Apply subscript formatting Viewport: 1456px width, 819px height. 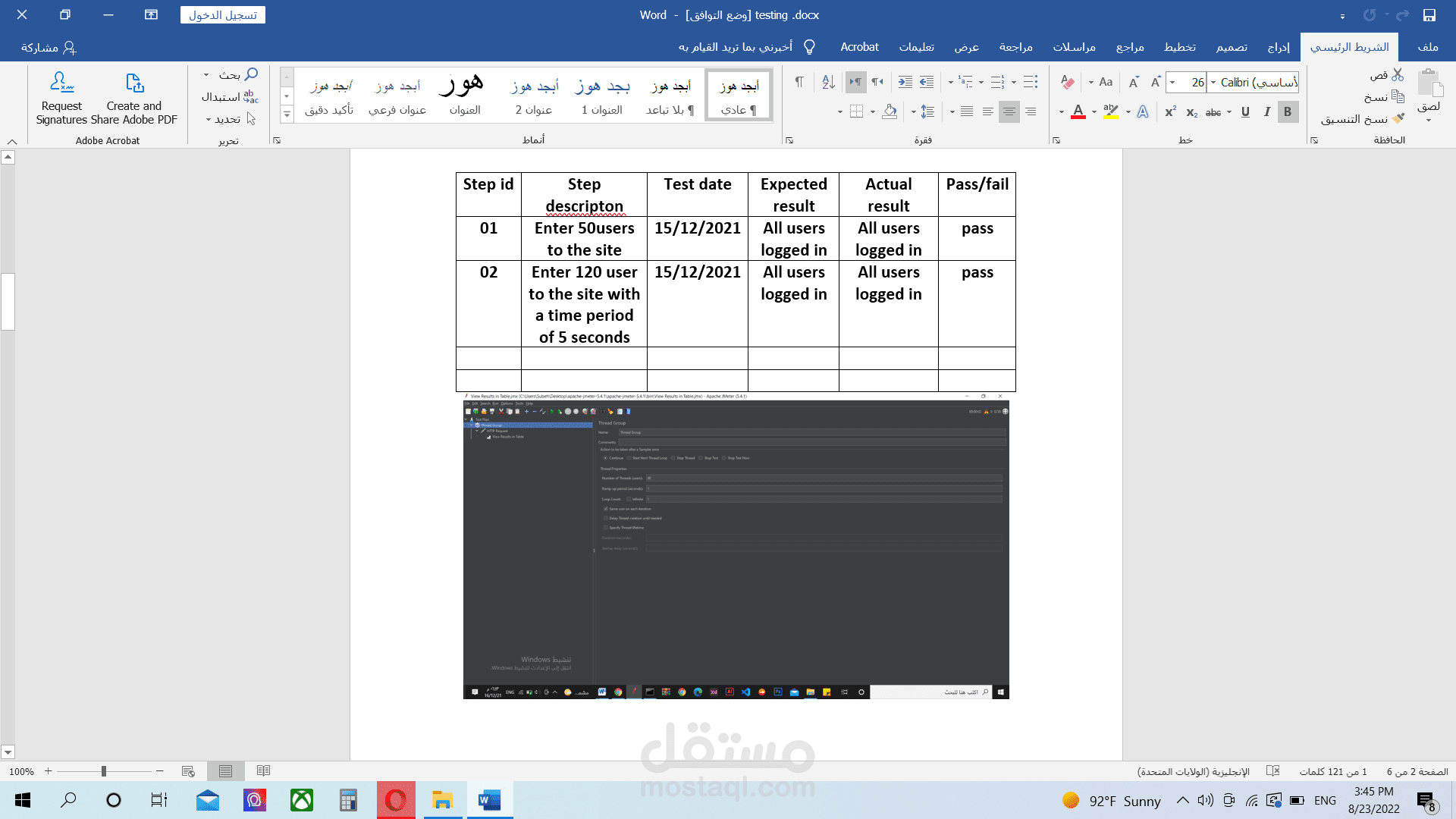[1193, 112]
